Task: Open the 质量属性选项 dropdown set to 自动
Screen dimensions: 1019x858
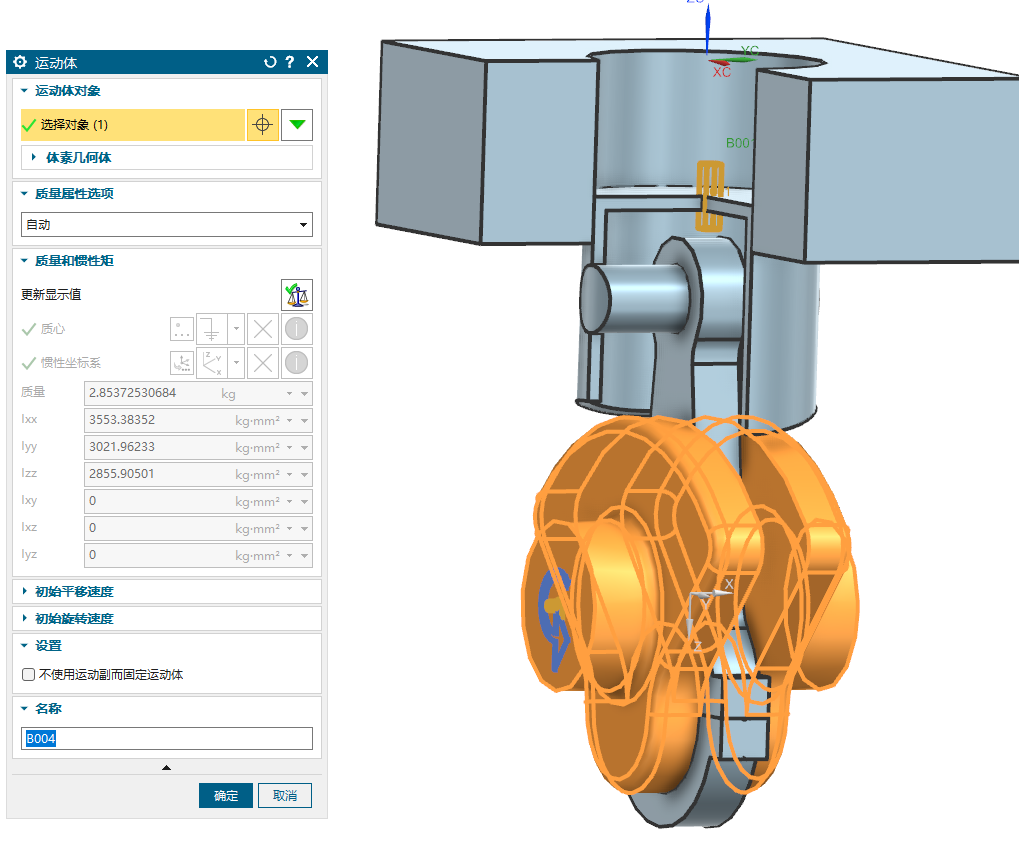Action: (x=166, y=225)
